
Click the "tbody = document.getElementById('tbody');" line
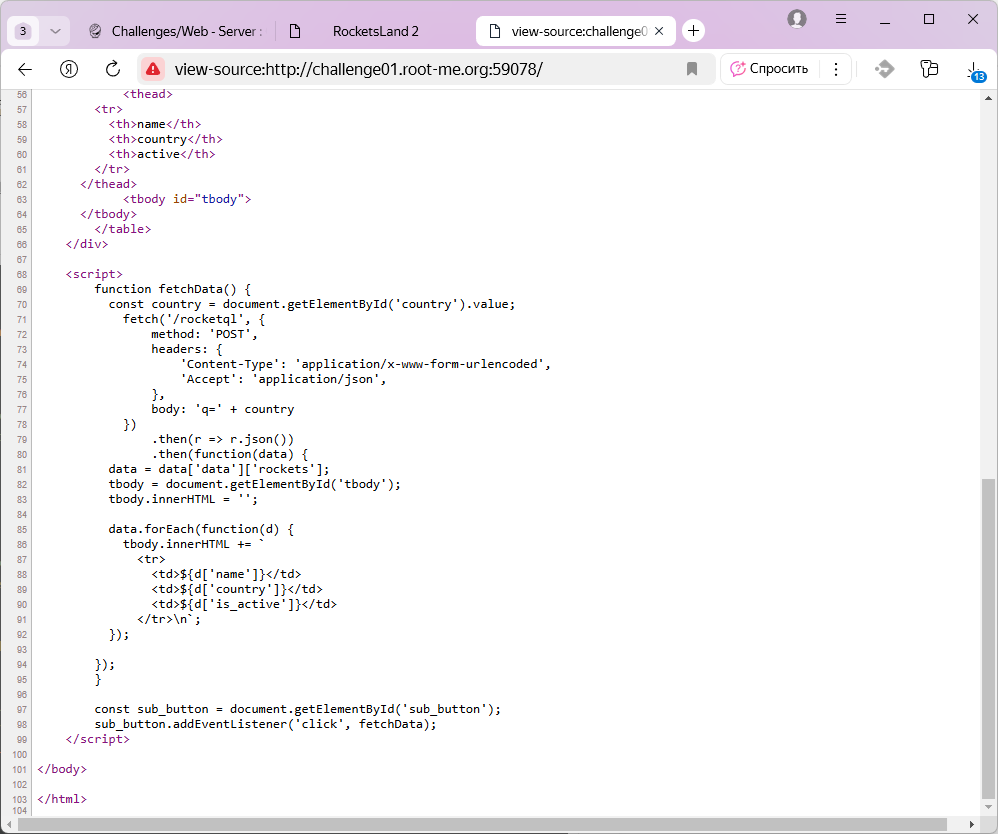coord(255,484)
